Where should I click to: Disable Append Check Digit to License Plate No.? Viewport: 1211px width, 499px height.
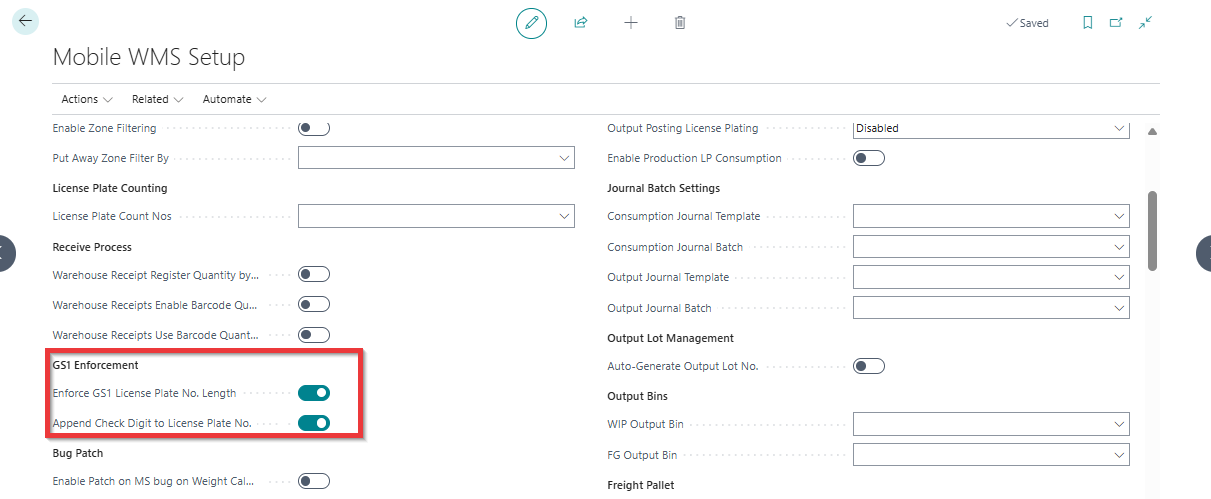point(314,423)
